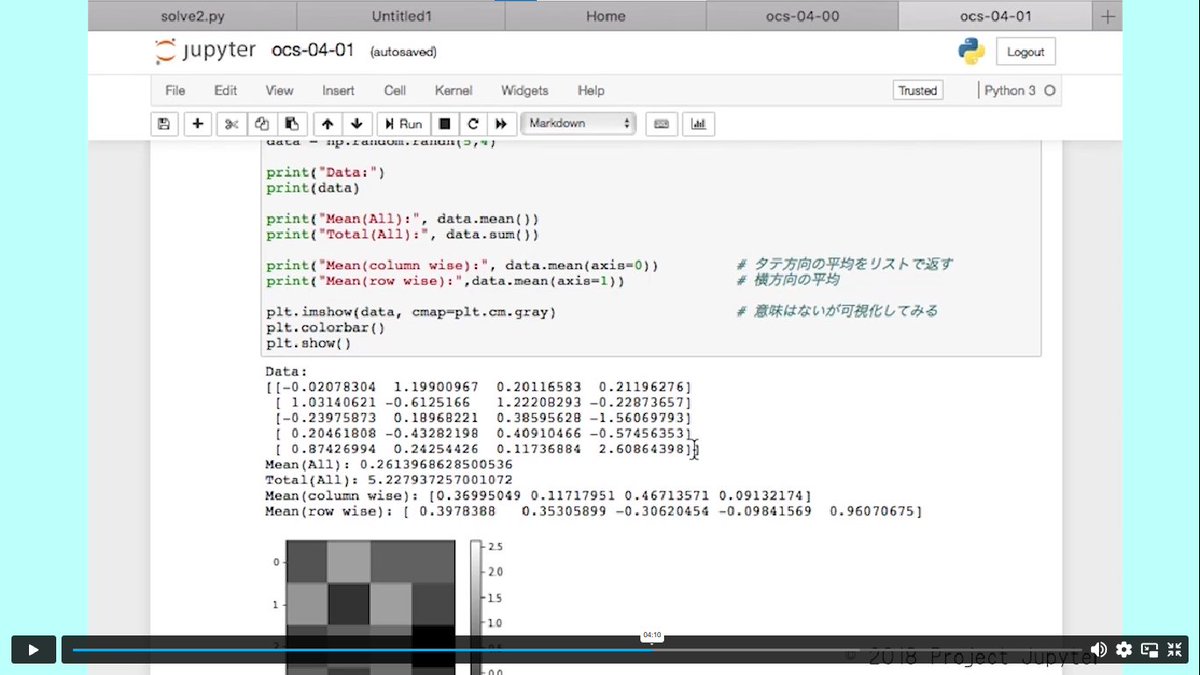Save notebook with the floppy disk icon
The width and height of the screenshot is (1200, 675).
[164, 124]
